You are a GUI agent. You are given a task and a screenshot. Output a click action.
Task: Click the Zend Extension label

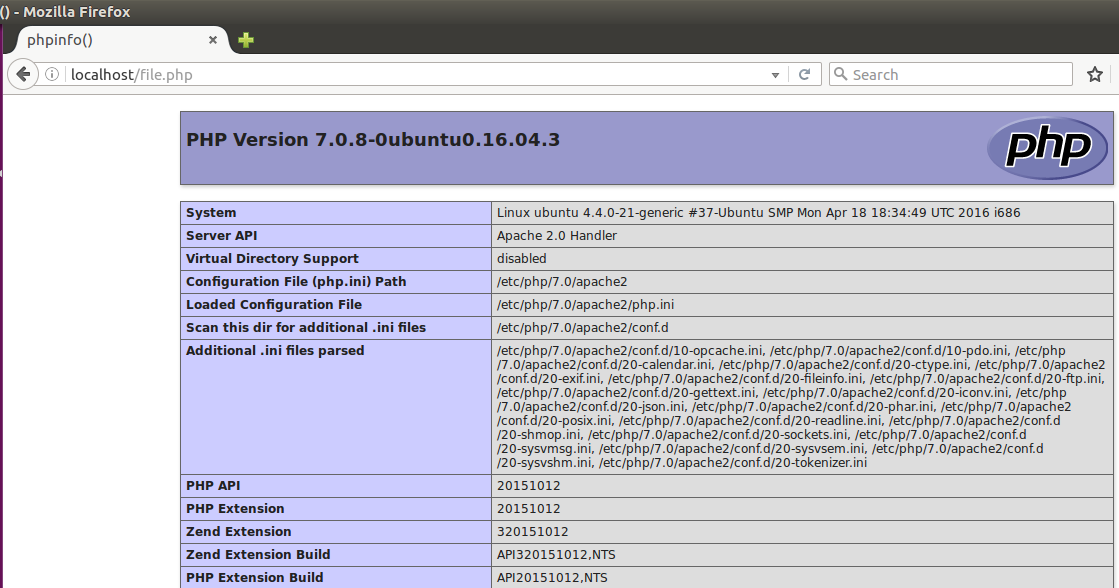click(238, 531)
